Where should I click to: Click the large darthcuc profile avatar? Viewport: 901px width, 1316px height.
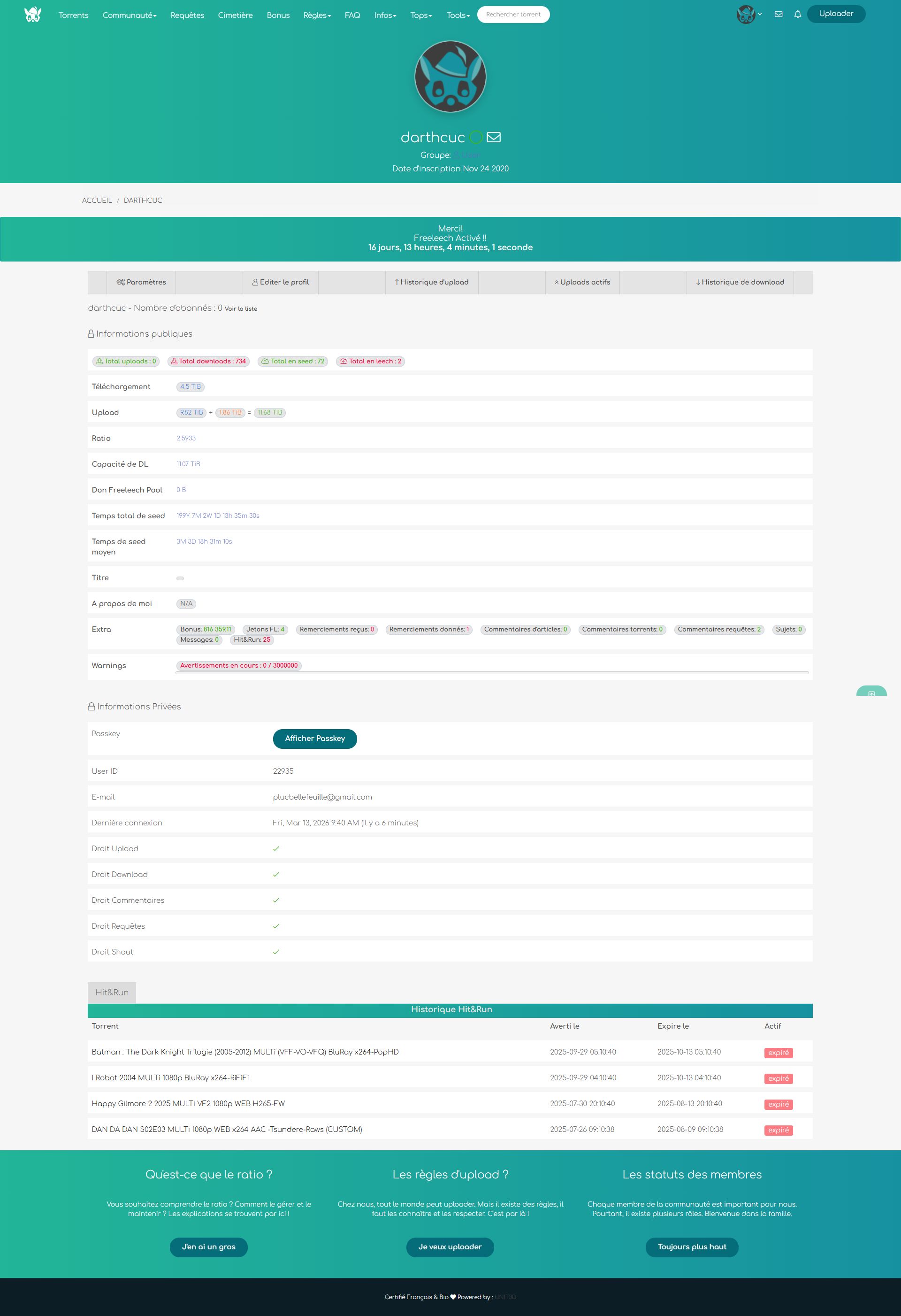click(x=450, y=77)
